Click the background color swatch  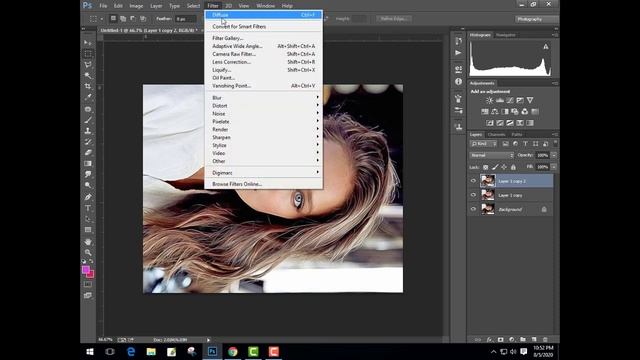coord(91,275)
